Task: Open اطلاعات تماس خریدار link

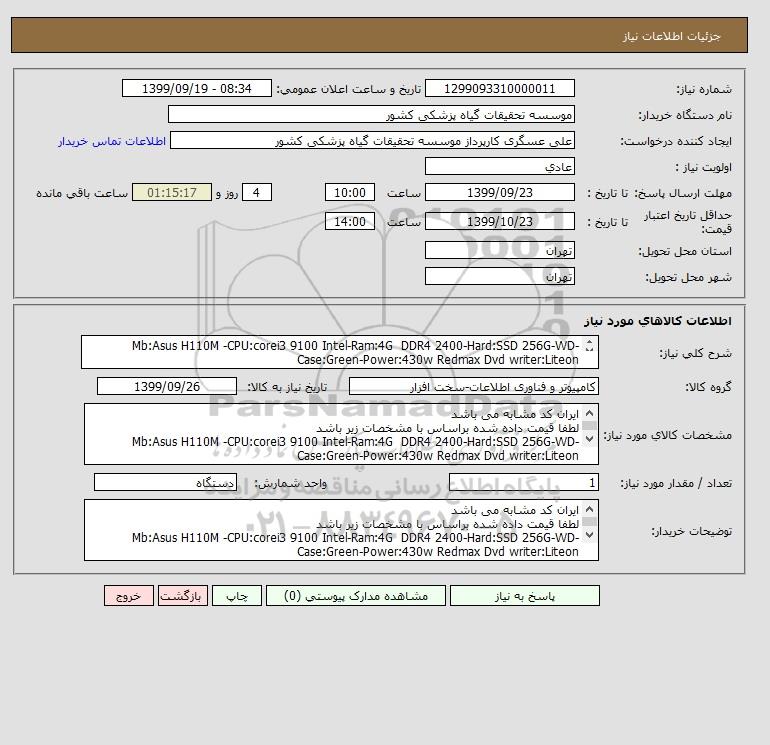Action: 112,141
